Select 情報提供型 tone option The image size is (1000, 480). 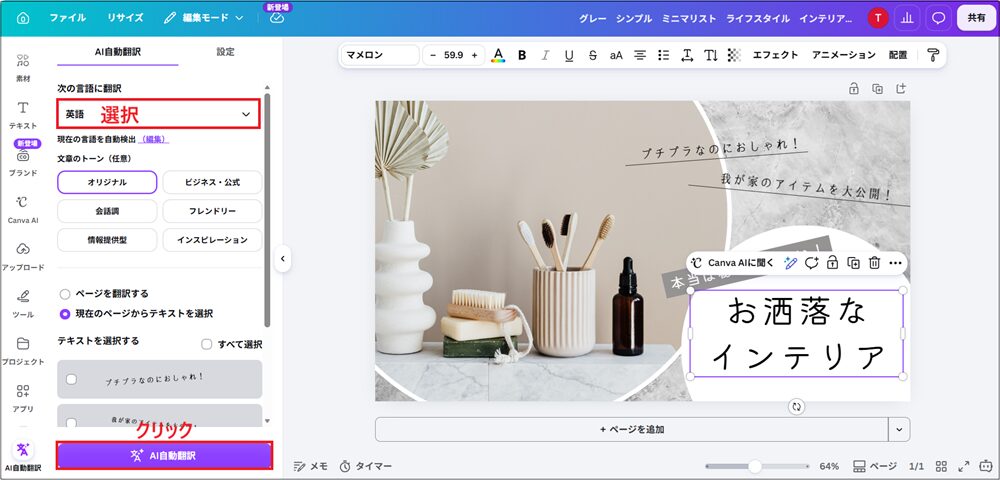[x=107, y=240]
